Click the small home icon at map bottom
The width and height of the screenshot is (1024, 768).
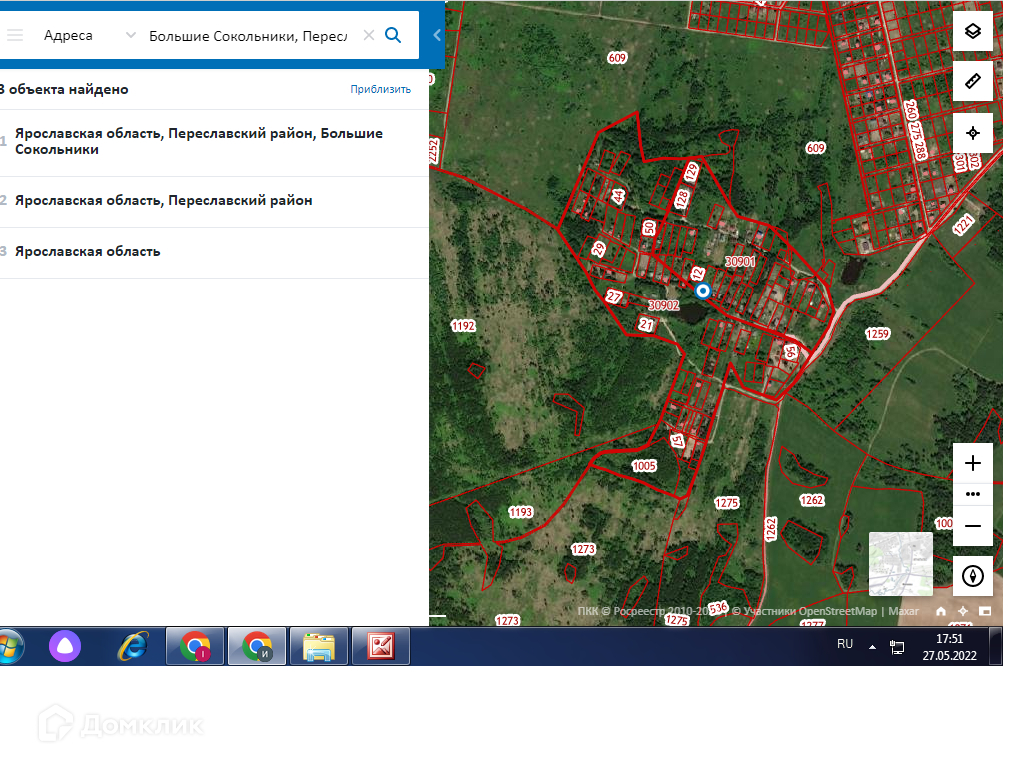click(941, 611)
